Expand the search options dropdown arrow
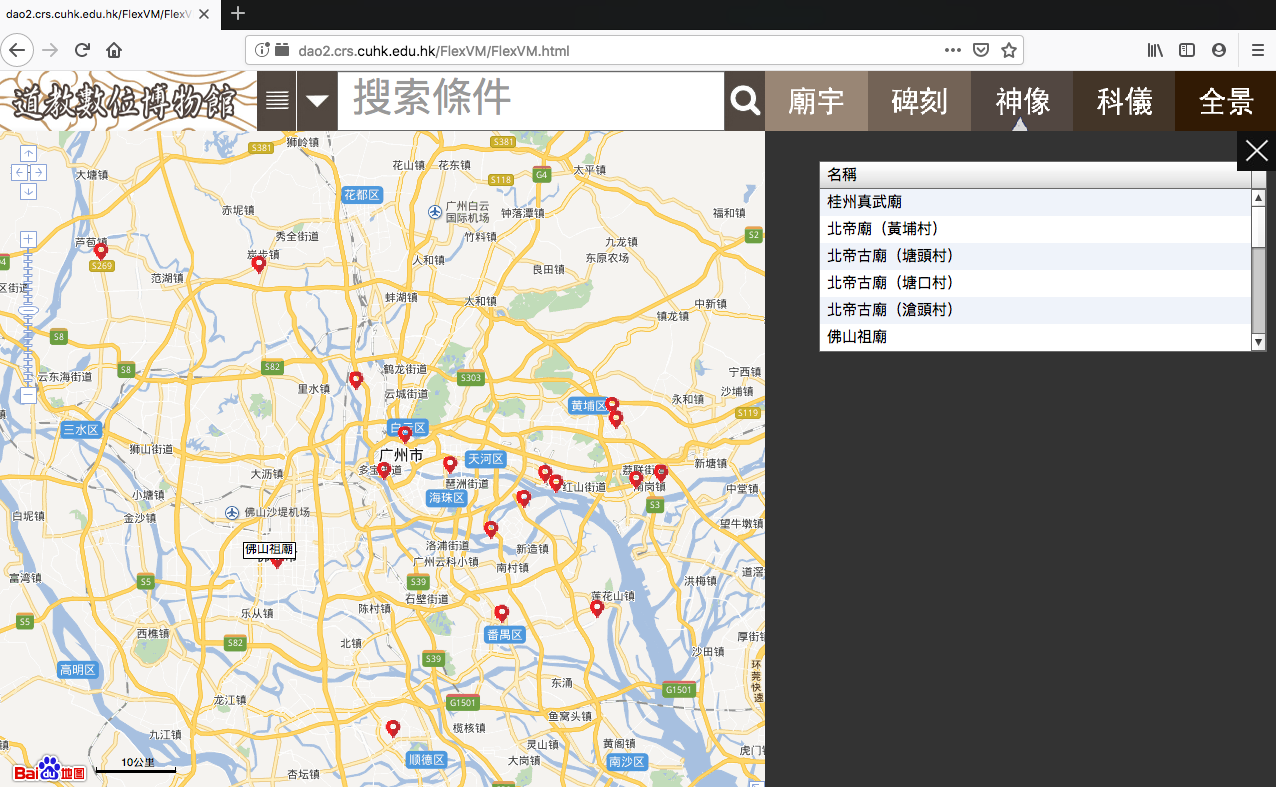1276x787 pixels. click(x=317, y=101)
